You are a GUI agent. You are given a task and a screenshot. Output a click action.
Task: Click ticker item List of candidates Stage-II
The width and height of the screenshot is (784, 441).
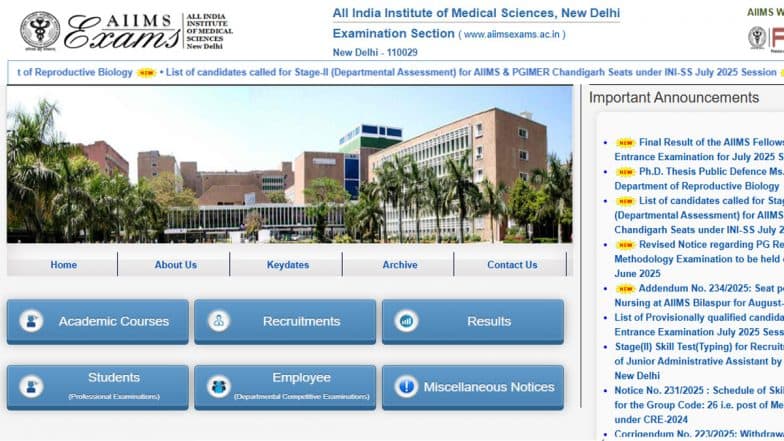click(470, 72)
